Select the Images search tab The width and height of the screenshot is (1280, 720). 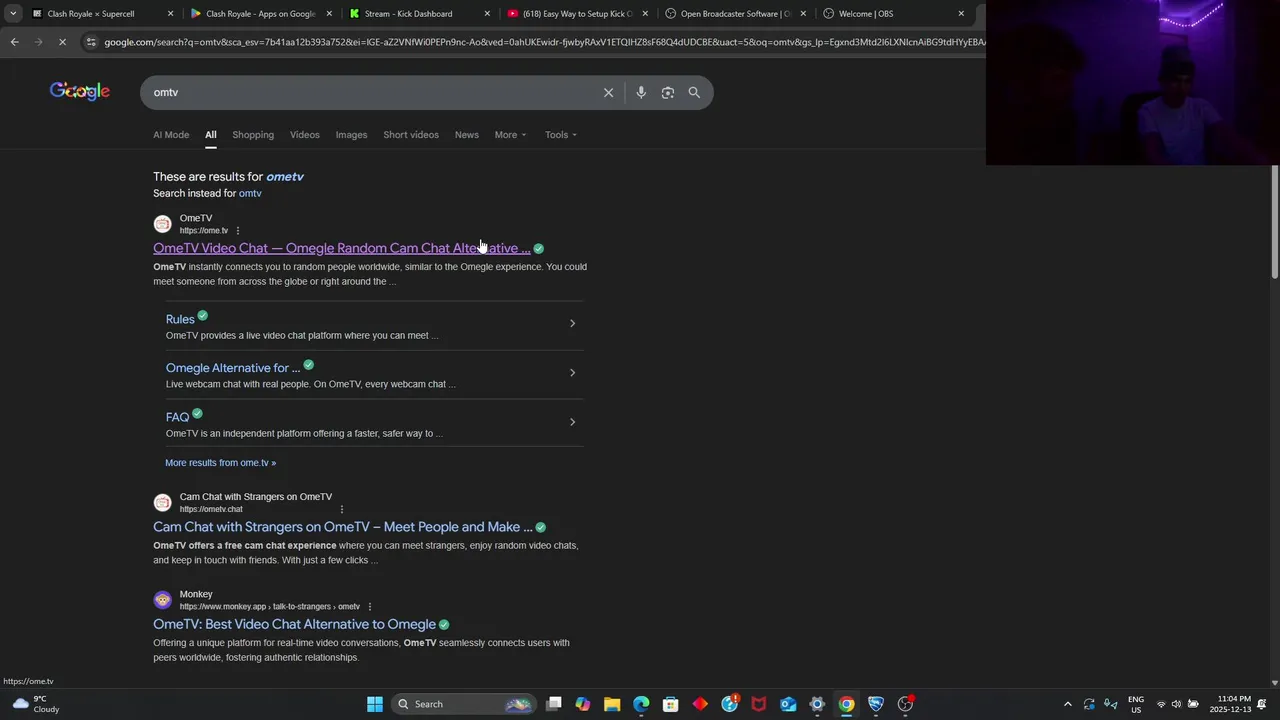[x=351, y=135]
